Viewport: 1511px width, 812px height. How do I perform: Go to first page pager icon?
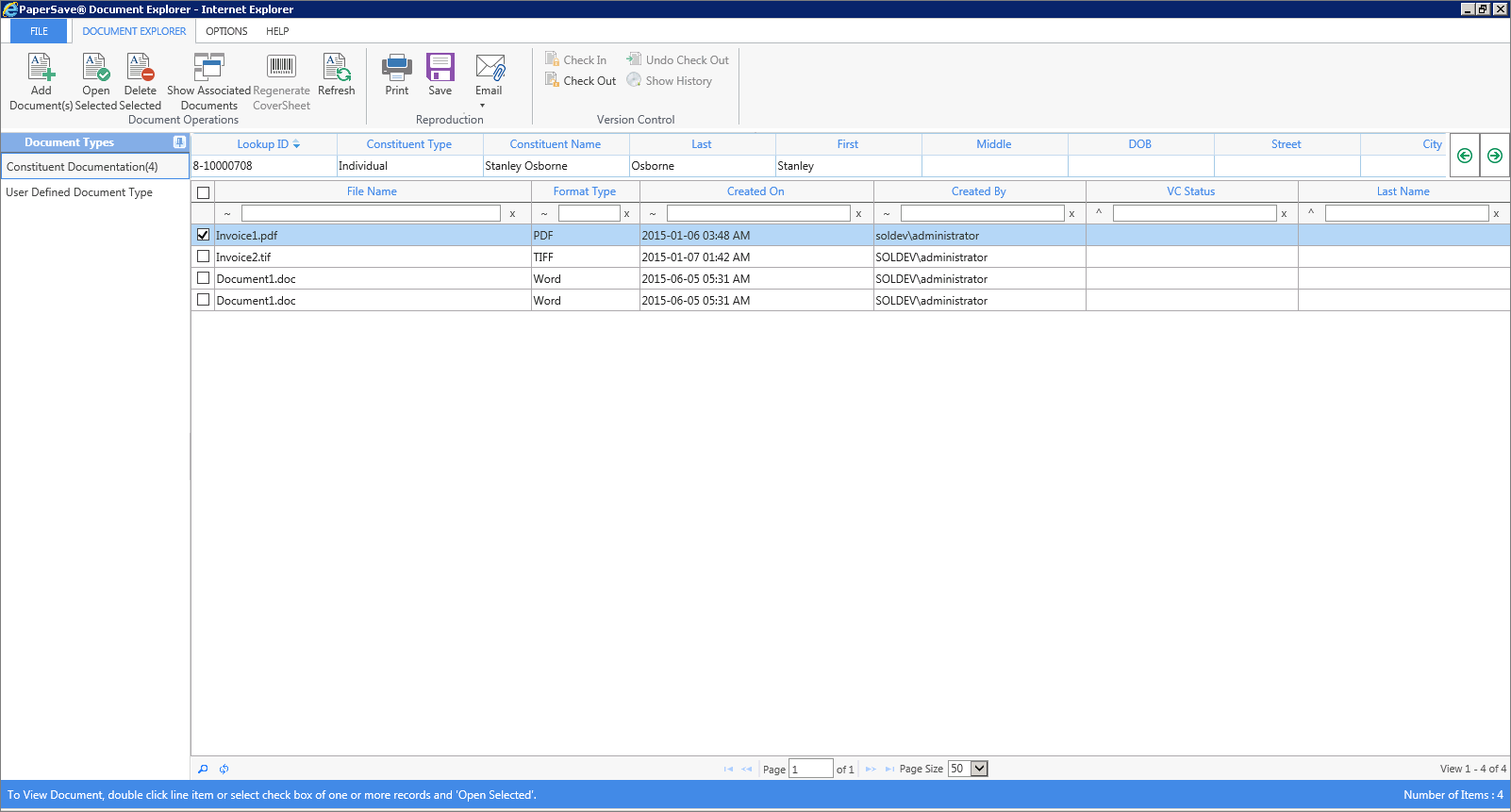[728, 769]
